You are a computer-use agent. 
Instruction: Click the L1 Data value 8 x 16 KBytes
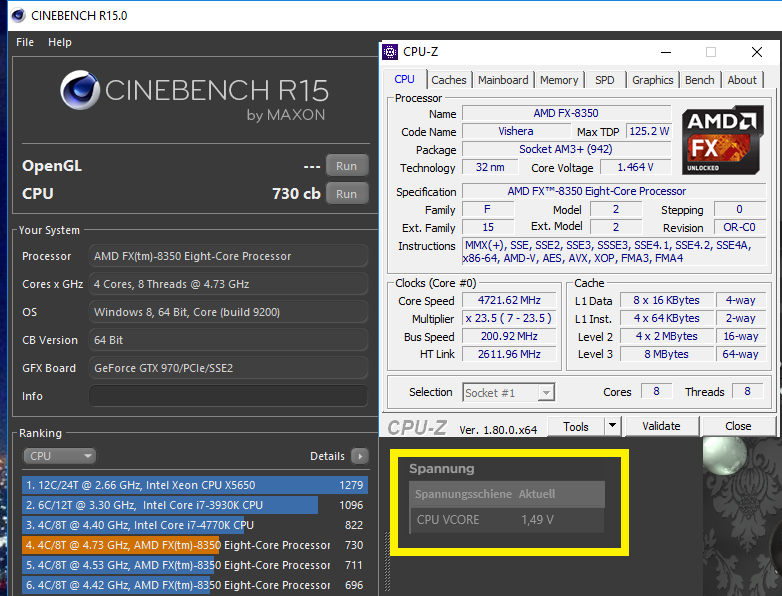[666, 300]
